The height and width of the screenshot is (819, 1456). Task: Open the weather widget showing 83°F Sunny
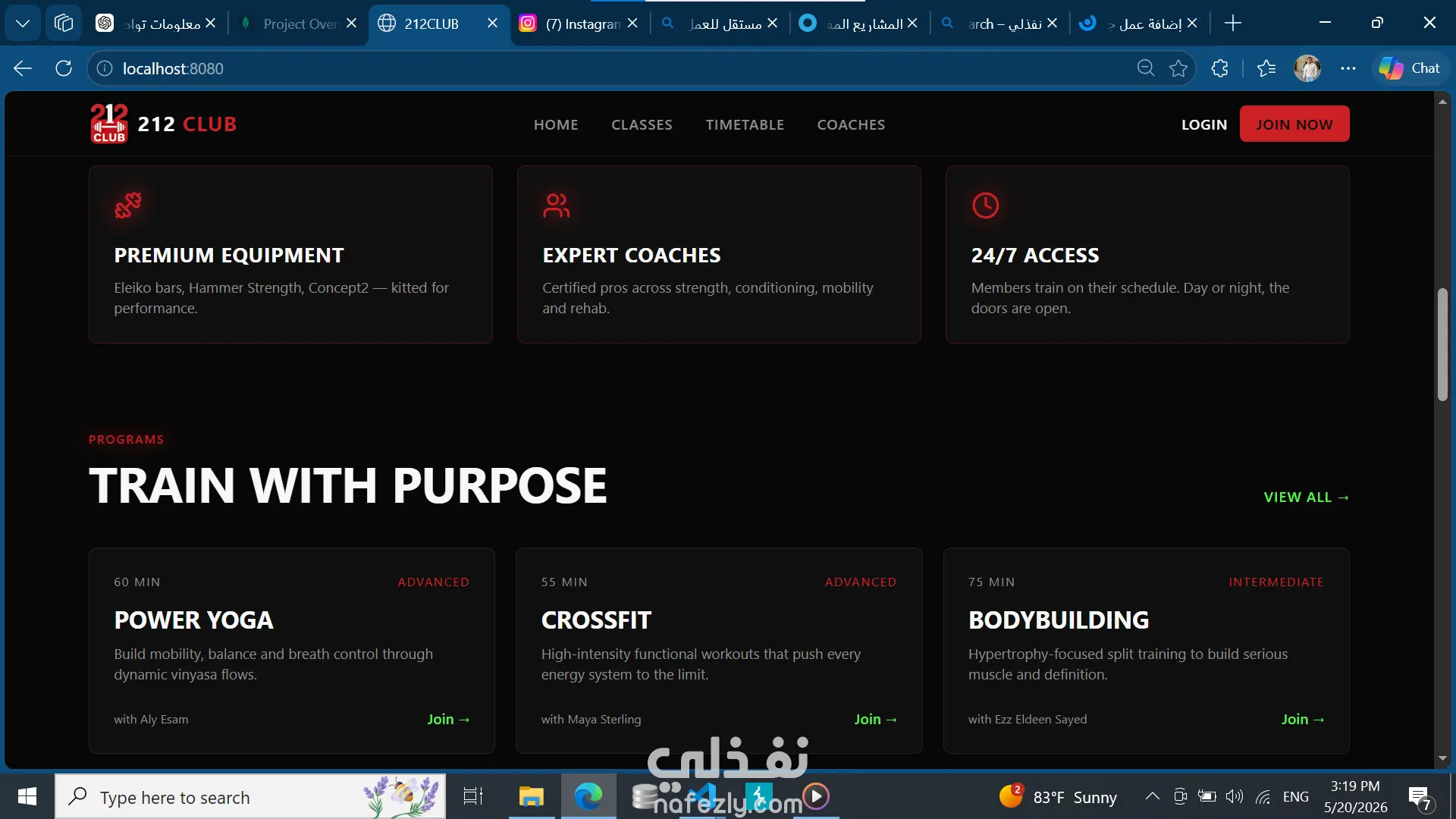pos(1058,796)
